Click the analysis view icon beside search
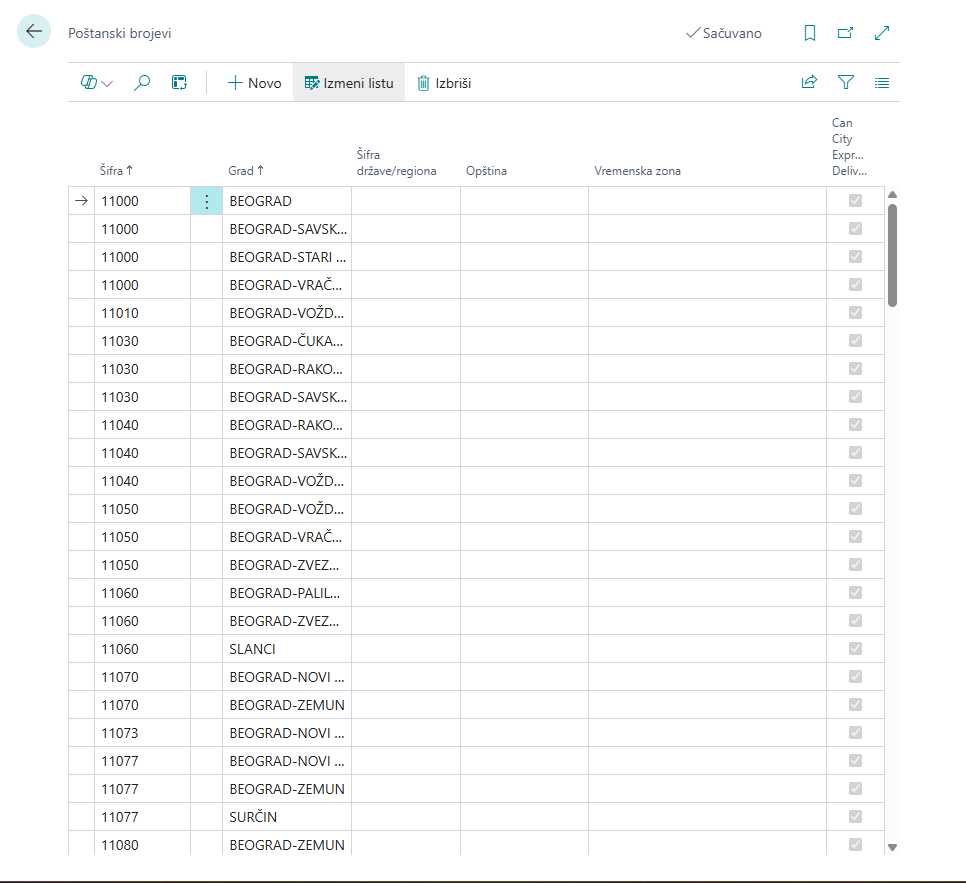Viewport: 966px width, 883px height. point(179,83)
